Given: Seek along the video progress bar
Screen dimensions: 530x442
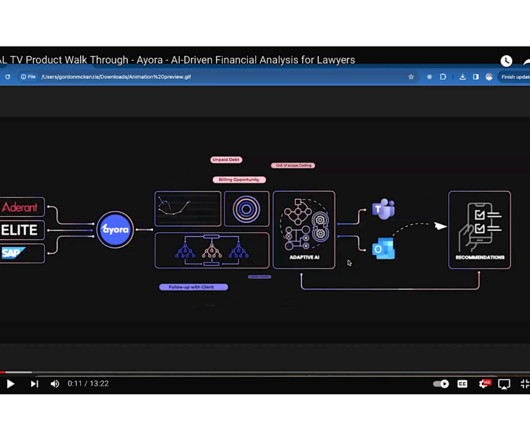Looking at the screenshot, I should 265,372.
